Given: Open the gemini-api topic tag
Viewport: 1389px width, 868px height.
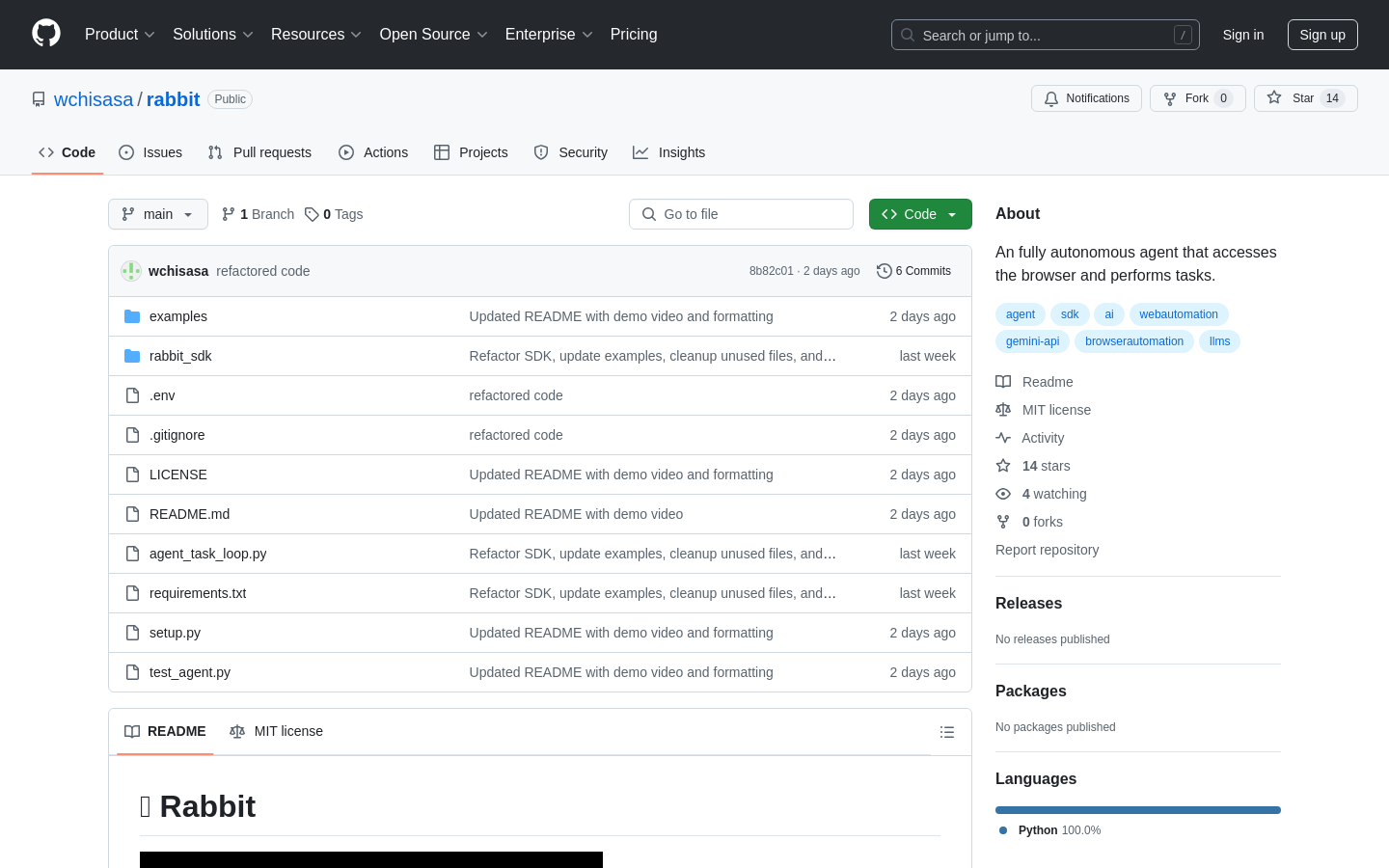Looking at the screenshot, I should pyautogui.click(x=1032, y=341).
